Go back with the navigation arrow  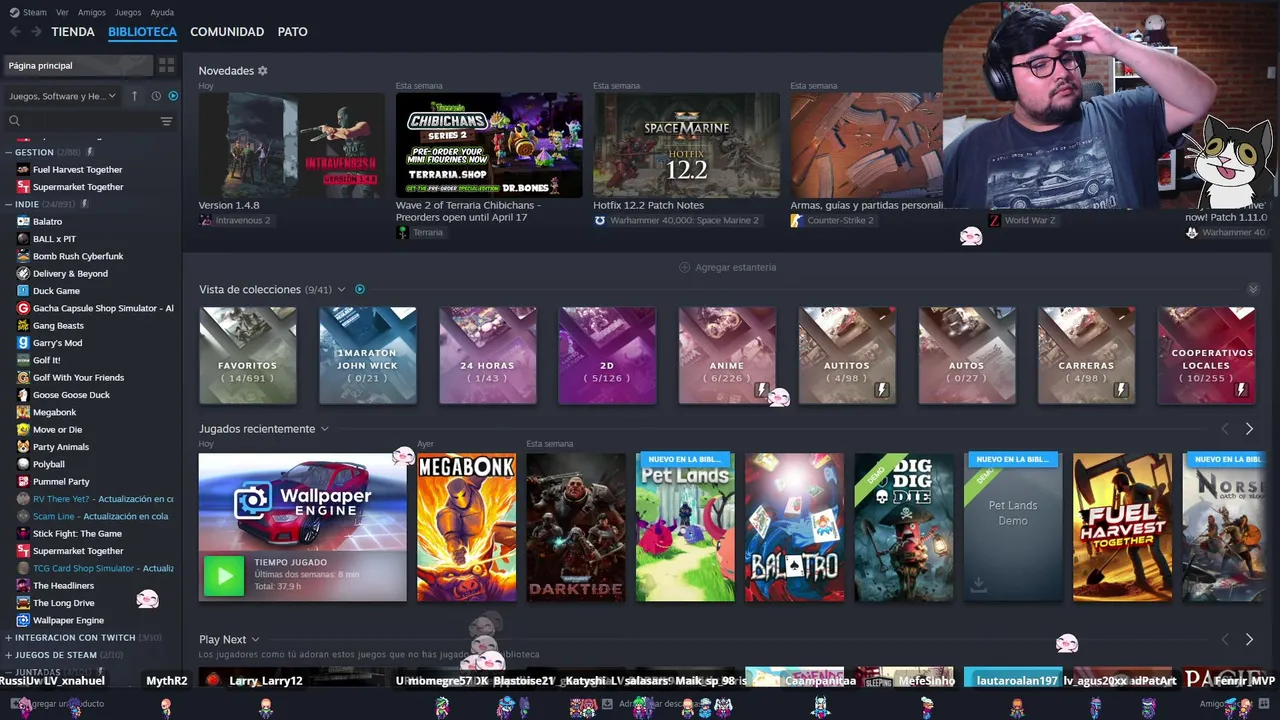(x=15, y=32)
